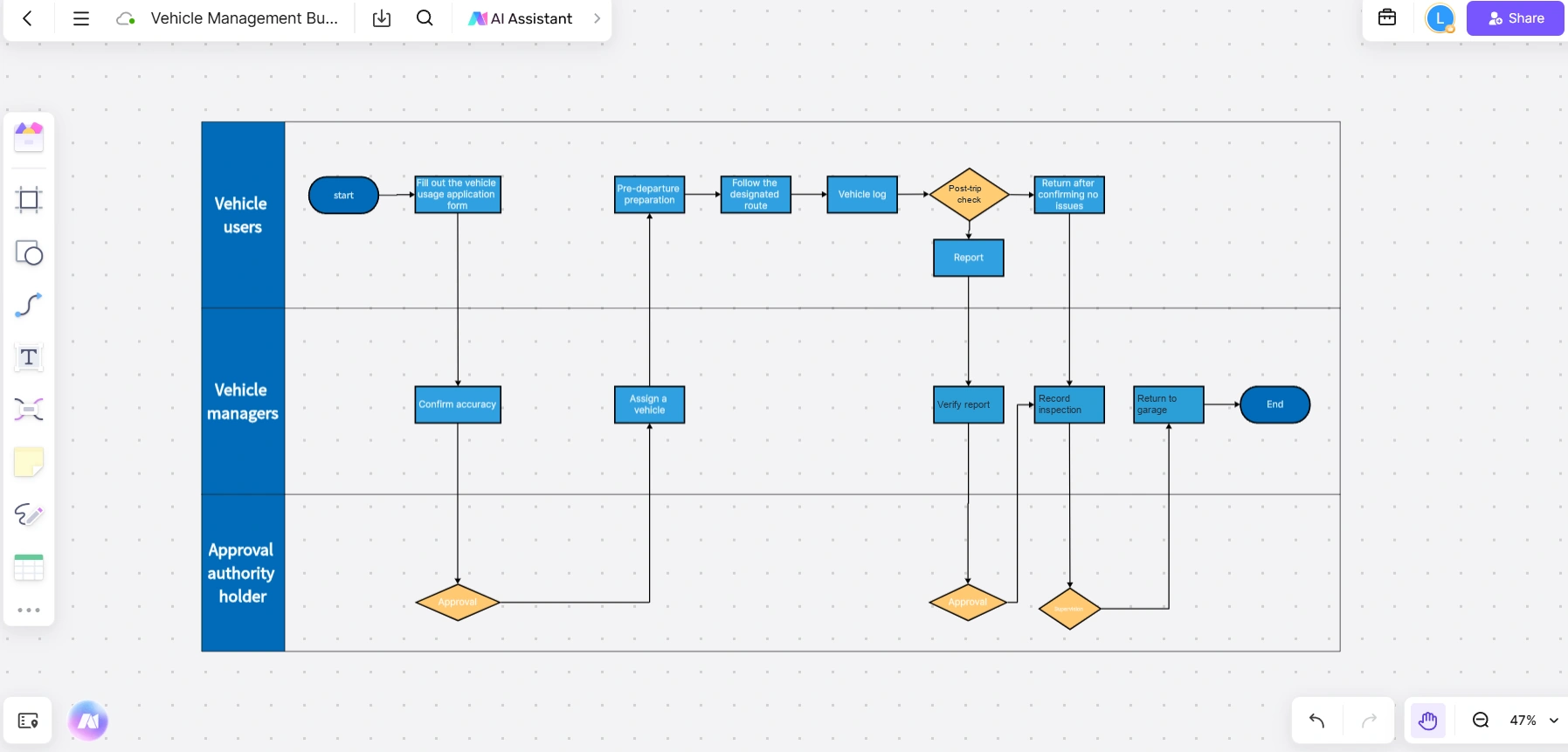The height and width of the screenshot is (752, 1568).
Task: Select the Mind map tool
Action: tap(29, 410)
